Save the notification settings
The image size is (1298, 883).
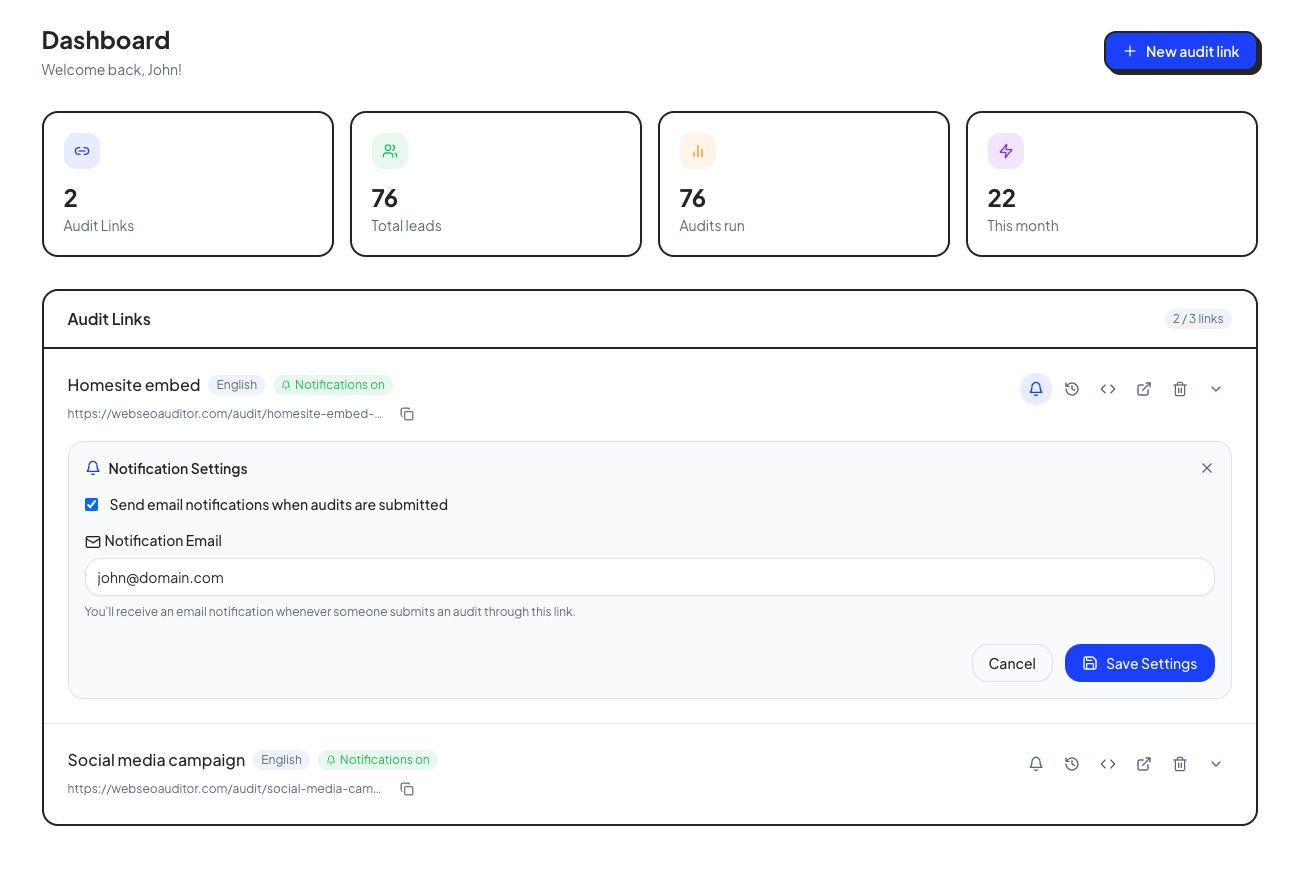pos(1139,663)
